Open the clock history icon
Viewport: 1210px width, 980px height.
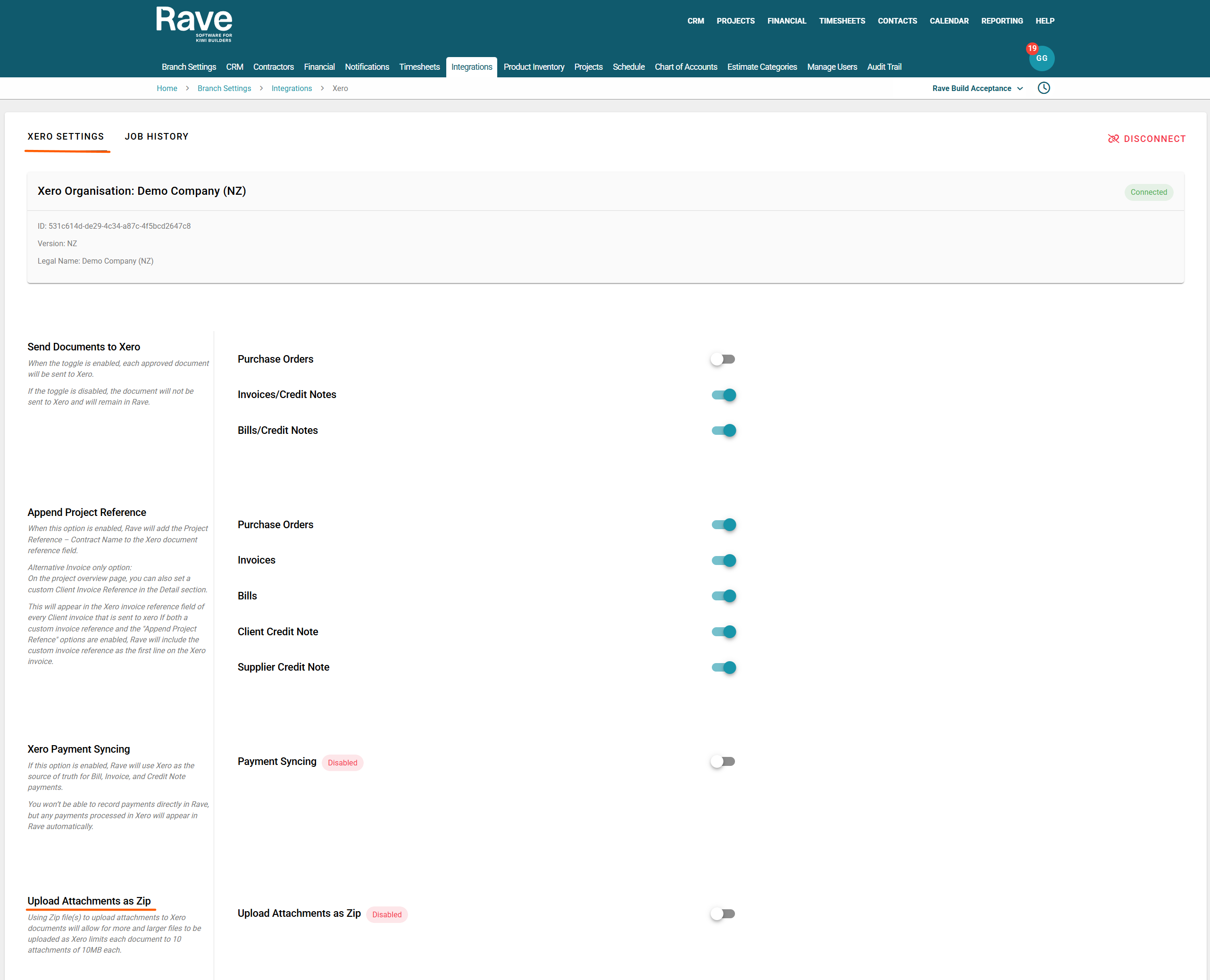pos(1043,88)
